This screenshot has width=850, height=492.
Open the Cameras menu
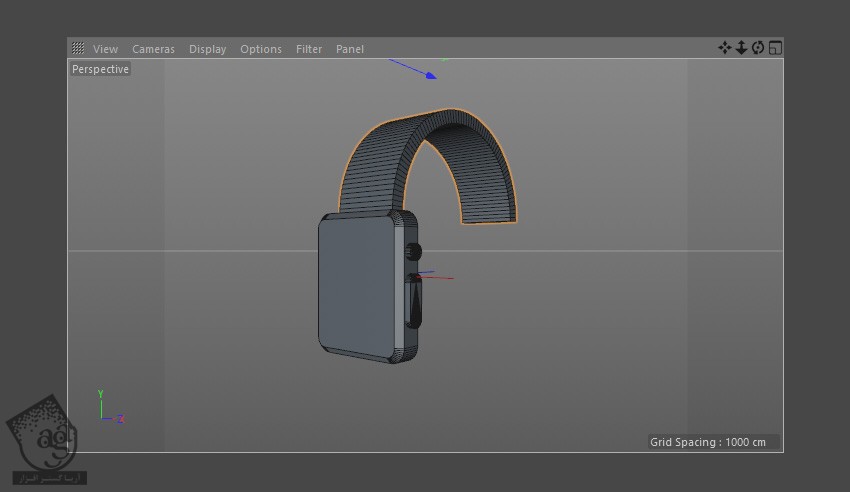(153, 49)
